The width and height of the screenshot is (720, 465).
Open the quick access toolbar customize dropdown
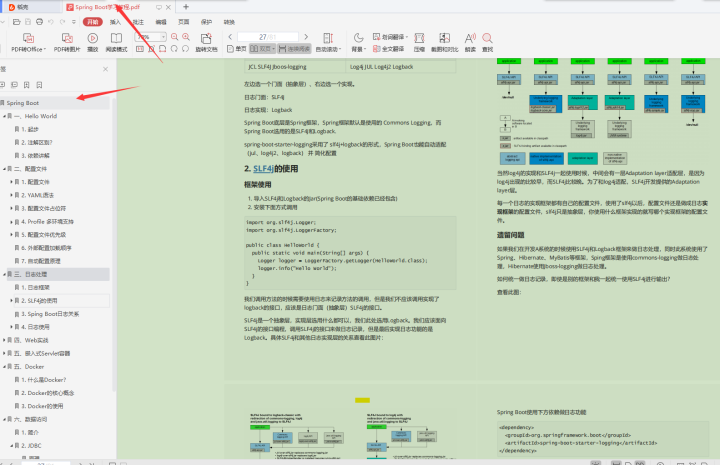point(74,22)
